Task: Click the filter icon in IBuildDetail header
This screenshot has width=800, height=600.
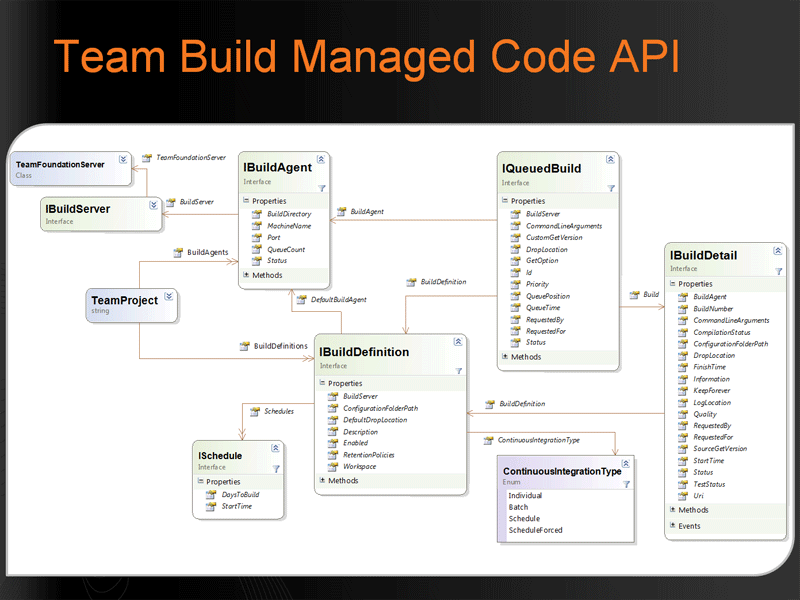Action: (x=779, y=272)
